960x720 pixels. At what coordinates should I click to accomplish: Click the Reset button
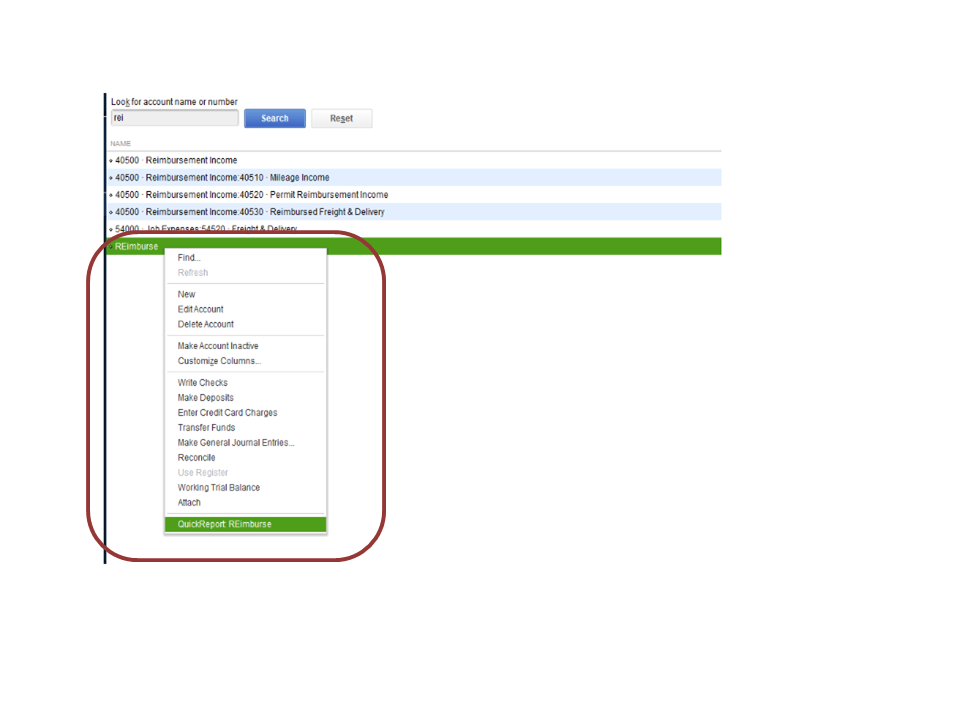click(342, 118)
